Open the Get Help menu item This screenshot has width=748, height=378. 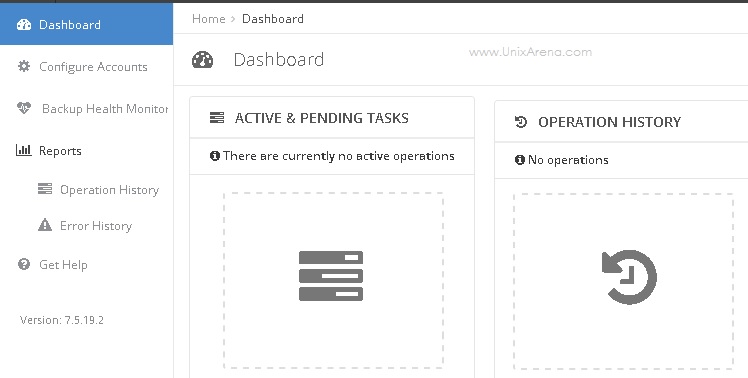63,264
